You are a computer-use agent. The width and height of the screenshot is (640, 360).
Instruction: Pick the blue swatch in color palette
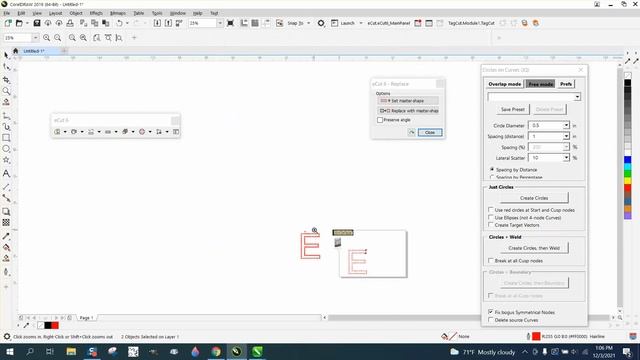click(628, 160)
